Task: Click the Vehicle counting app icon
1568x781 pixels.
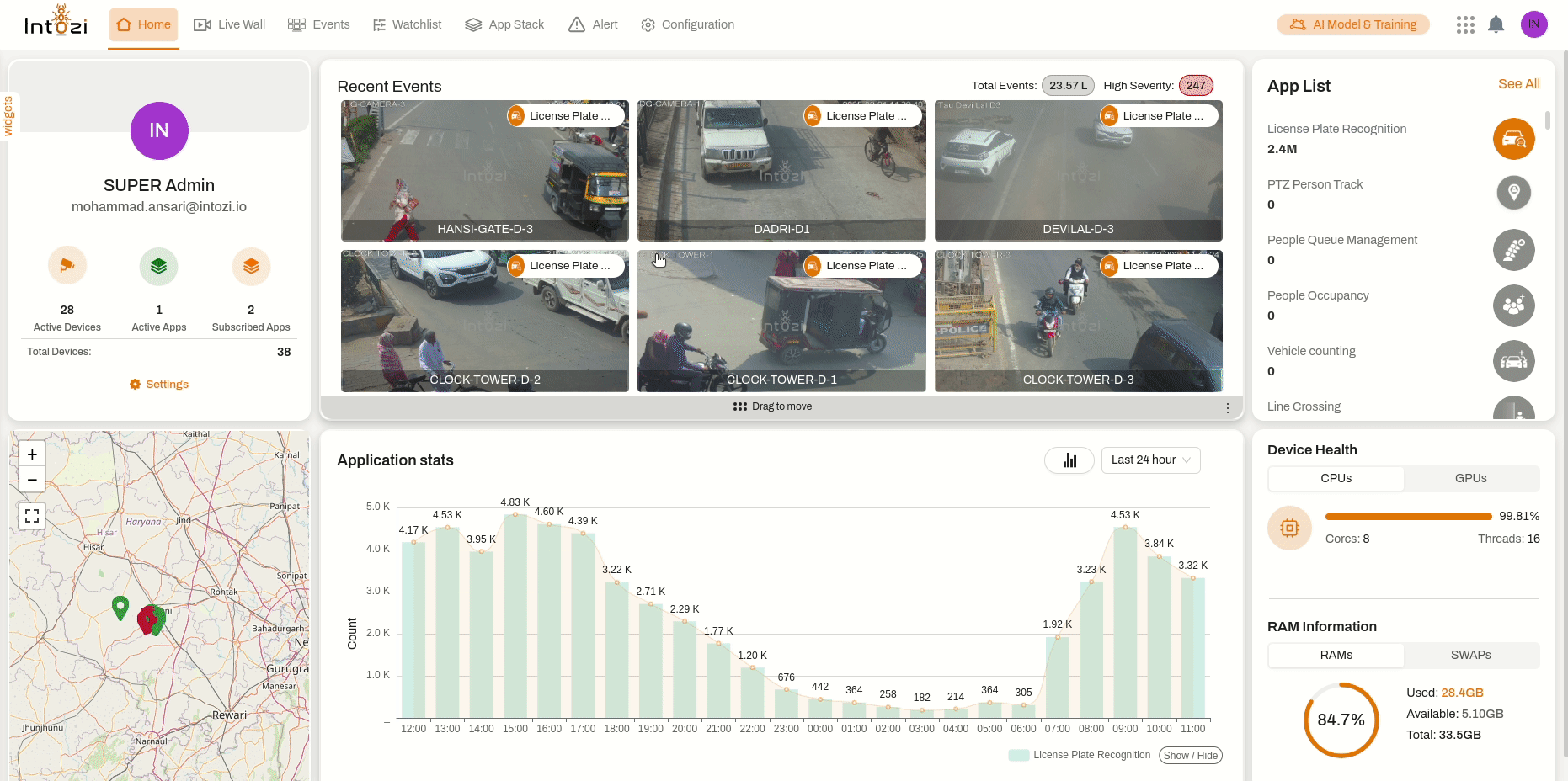Action: [1513, 361]
